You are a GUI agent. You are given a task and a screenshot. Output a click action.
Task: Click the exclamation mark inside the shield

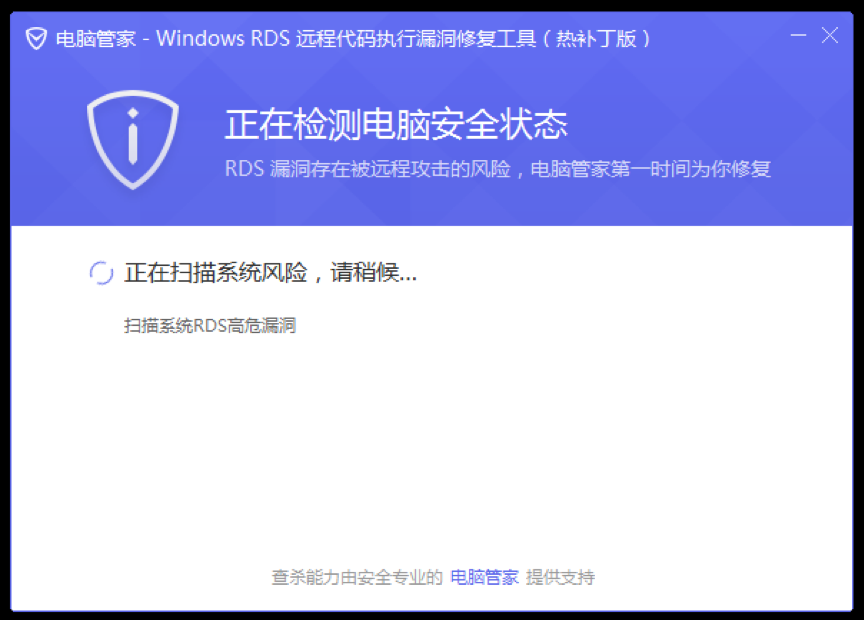133,137
